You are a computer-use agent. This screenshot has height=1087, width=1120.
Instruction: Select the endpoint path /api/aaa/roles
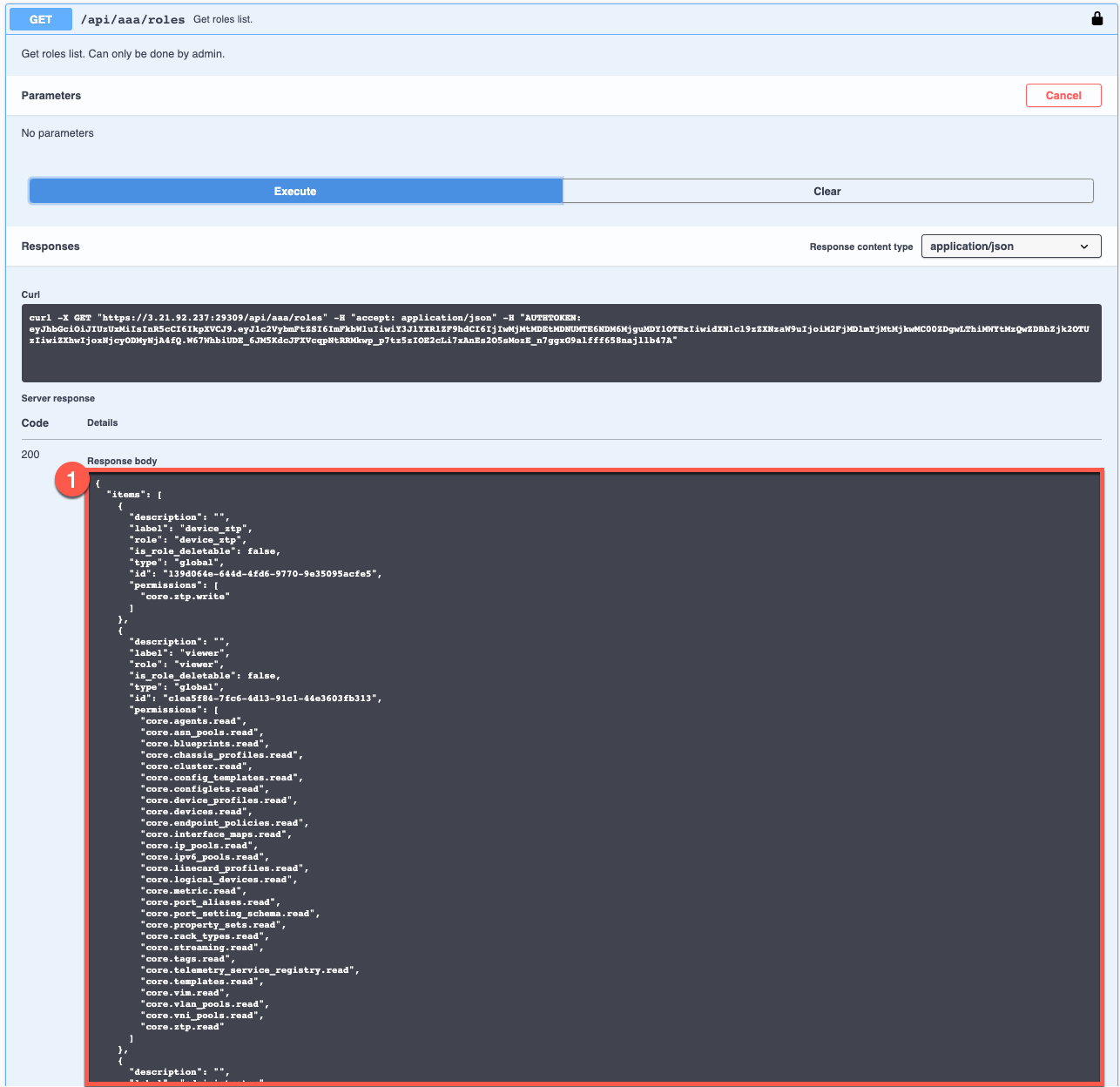pyautogui.click(x=132, y=18)
